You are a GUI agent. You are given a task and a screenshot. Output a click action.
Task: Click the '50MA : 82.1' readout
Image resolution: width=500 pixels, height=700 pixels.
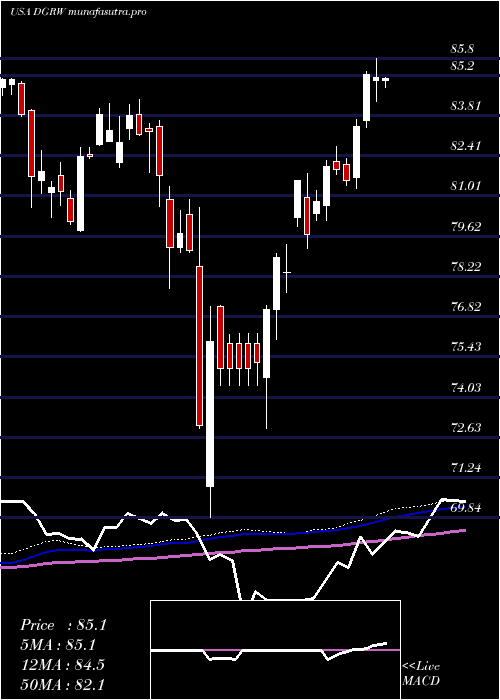click(62, 684)
